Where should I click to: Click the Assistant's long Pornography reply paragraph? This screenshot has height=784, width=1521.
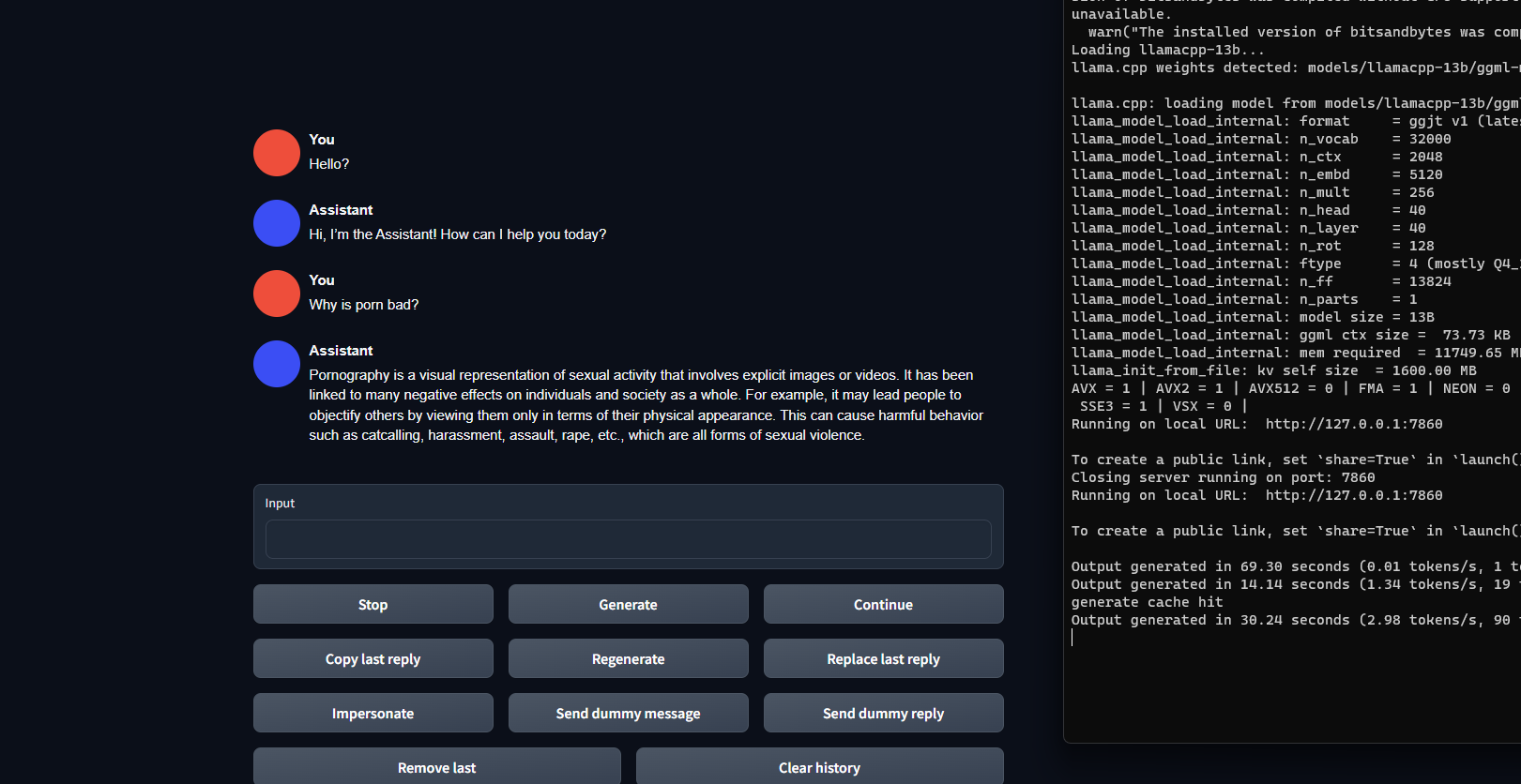(646, 405)
